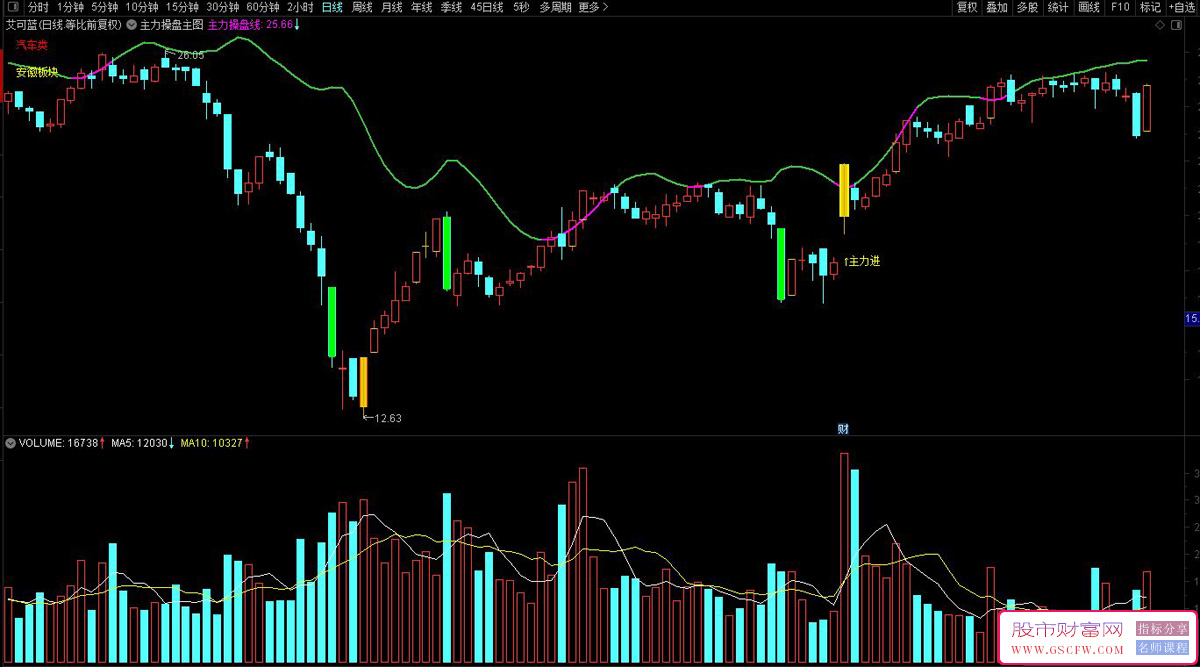This screenshot has width=1200, height=667.
Task: Select the 2小时 period tab
Action: coord(300,7)
